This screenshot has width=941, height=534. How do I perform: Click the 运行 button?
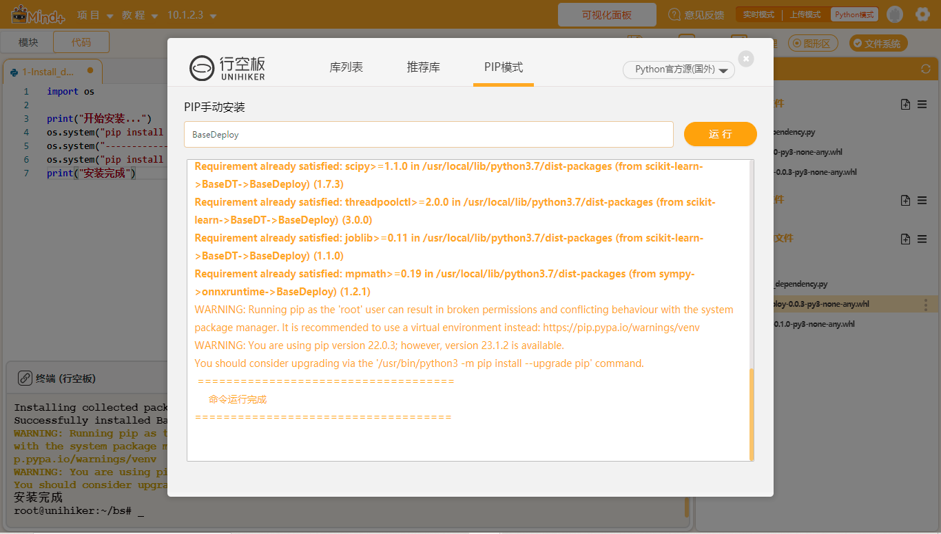[x=720, y=134]
